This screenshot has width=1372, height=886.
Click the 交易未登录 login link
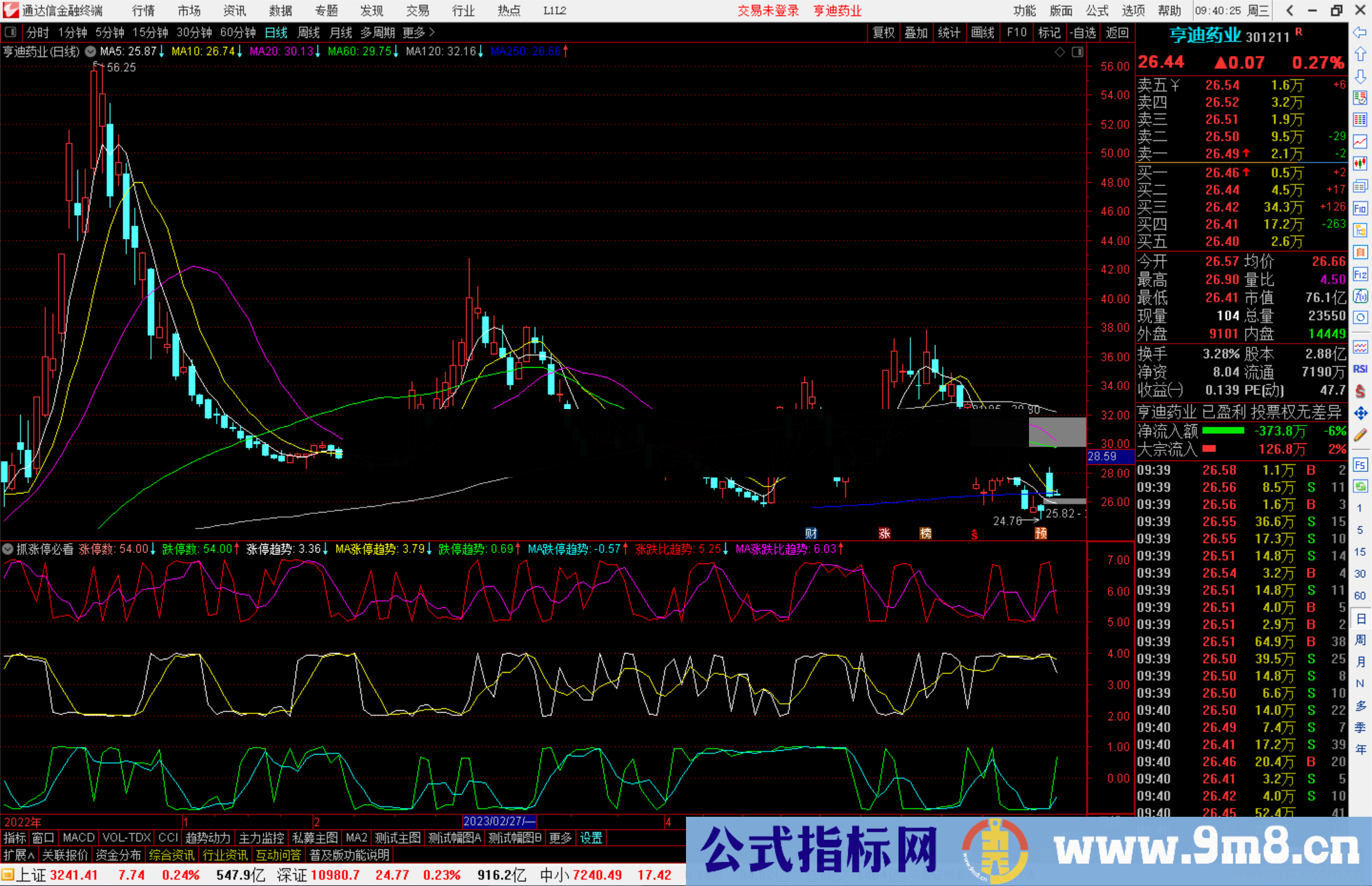tap(768, 10)
